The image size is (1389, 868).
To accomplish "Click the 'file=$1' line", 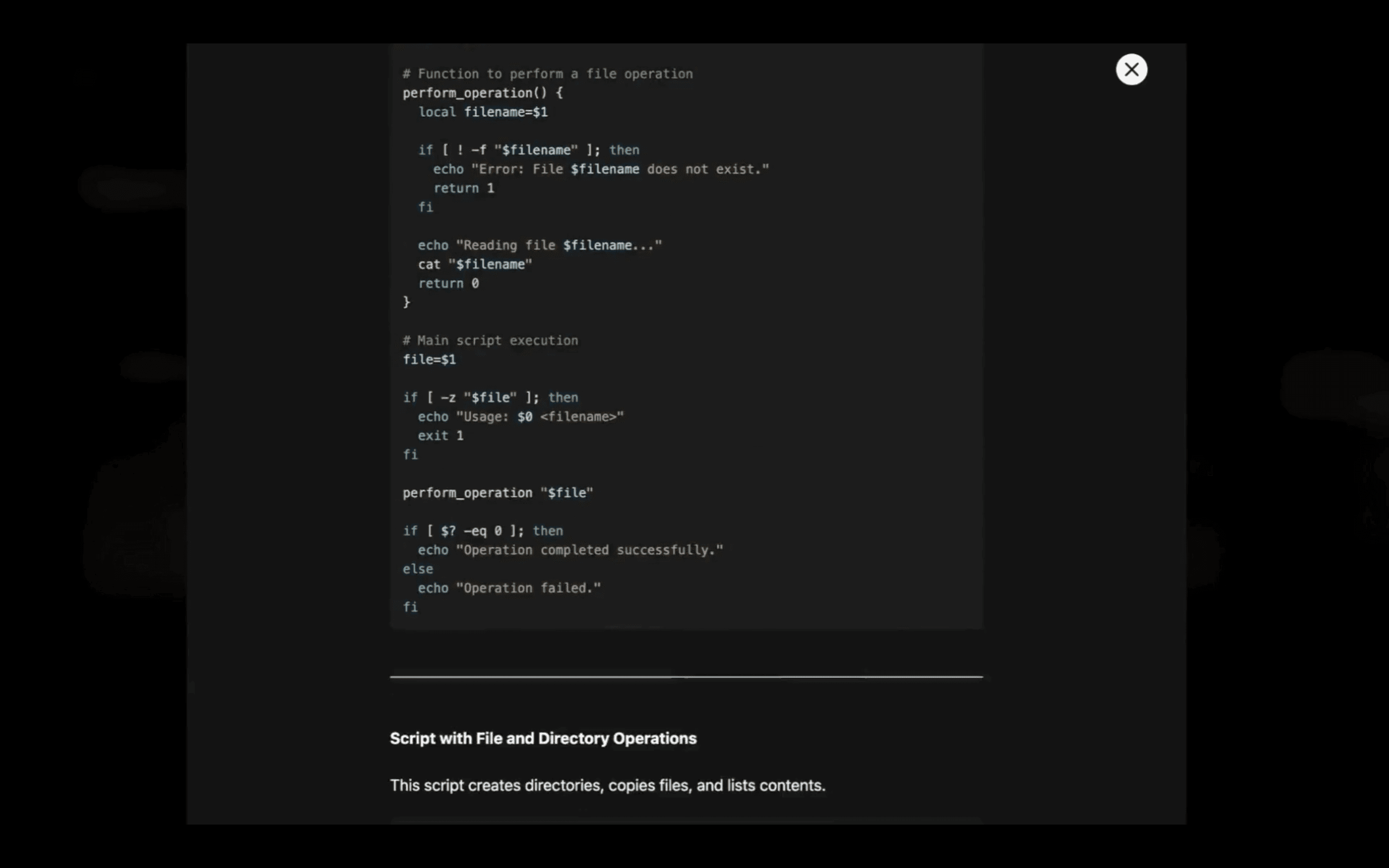I will pyautogui.click(x=429, y=360).
